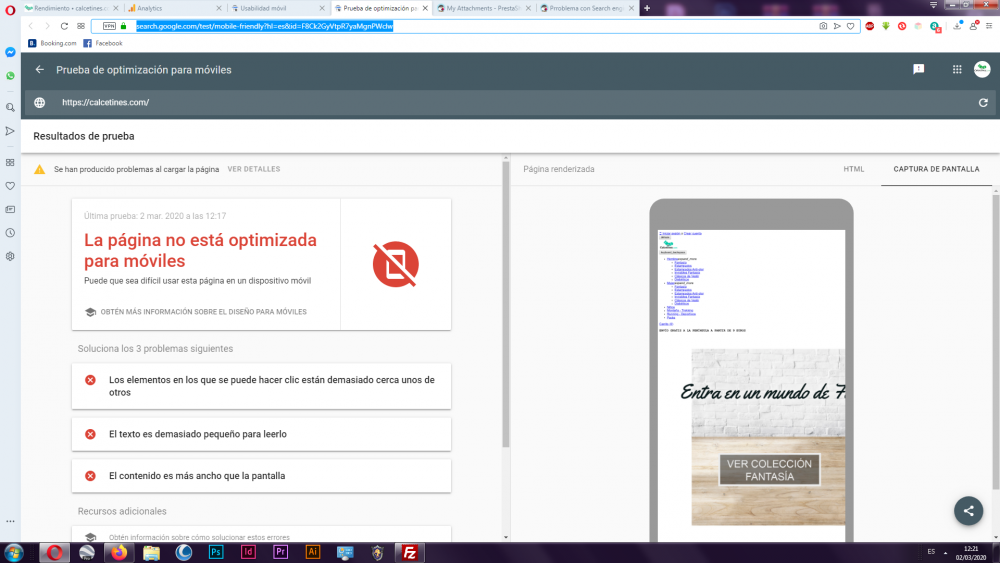
Task: Open Speed Dial from the sidebar grid icon
Action: pyautogui.click(x=10, y=163)
